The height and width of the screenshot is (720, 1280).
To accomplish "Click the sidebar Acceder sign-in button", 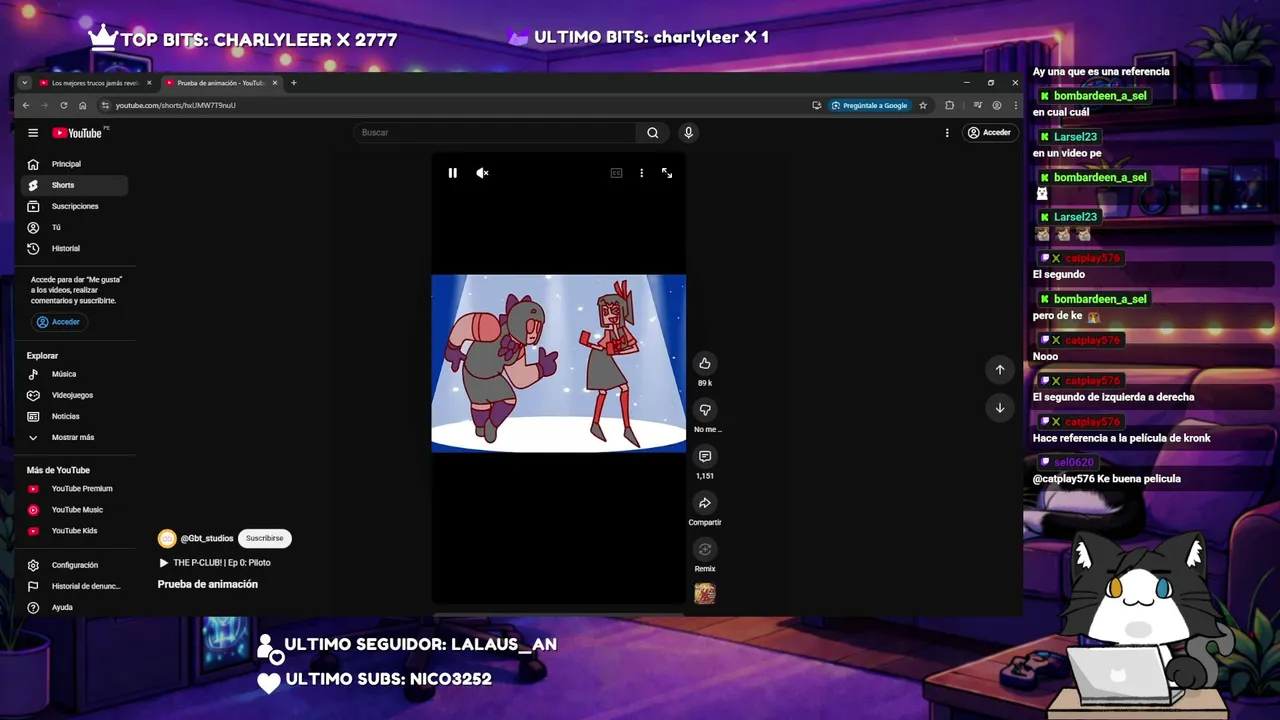I will click(58, 322).
